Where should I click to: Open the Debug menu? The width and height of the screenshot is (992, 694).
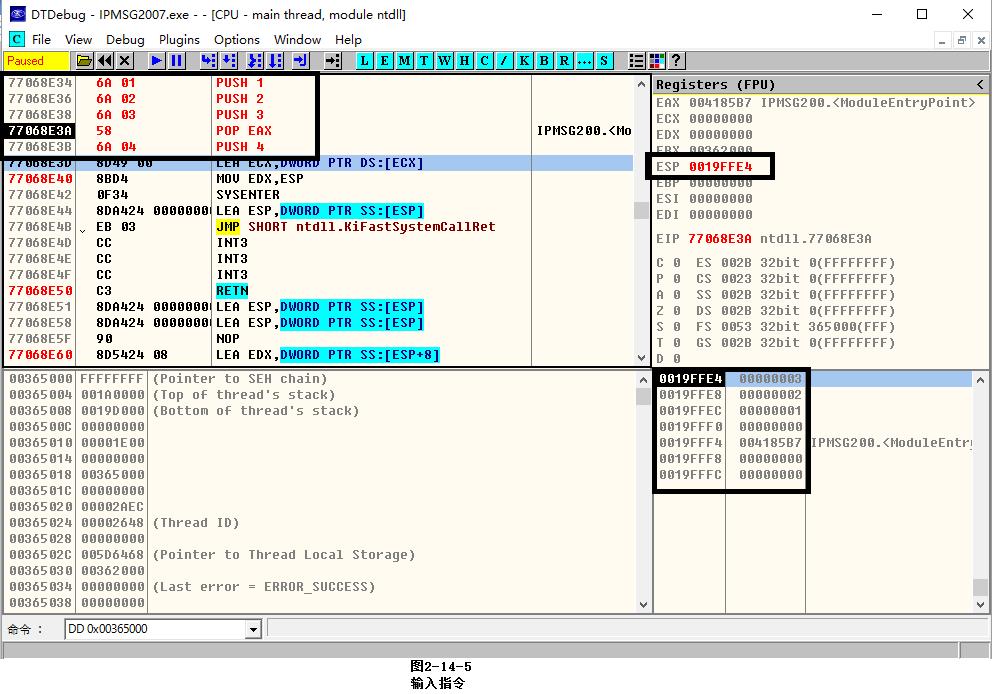tap(125, 40)
